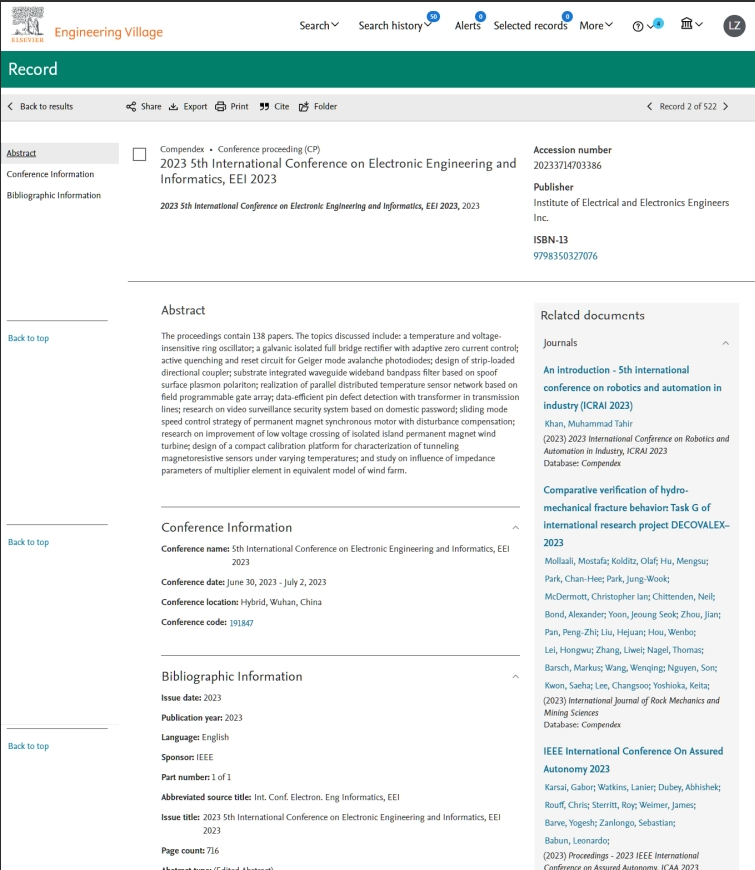This screenshot has height=870, width=755.
Task: Click Back to top beside Conference Information
Action: tap(28, 542)
